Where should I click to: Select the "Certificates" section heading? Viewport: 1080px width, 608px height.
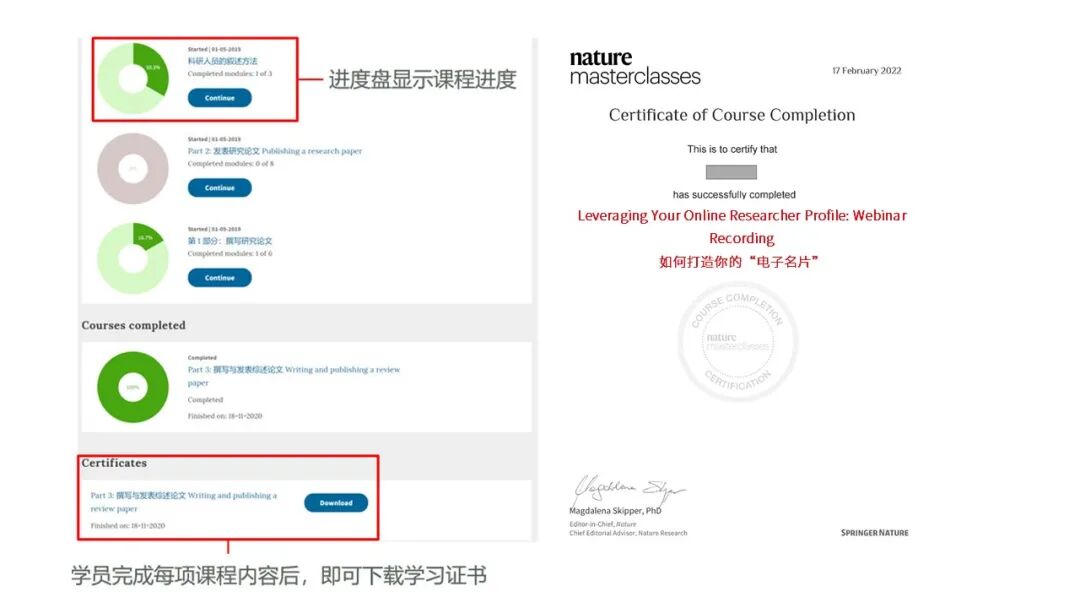click(x=114, y=463)
